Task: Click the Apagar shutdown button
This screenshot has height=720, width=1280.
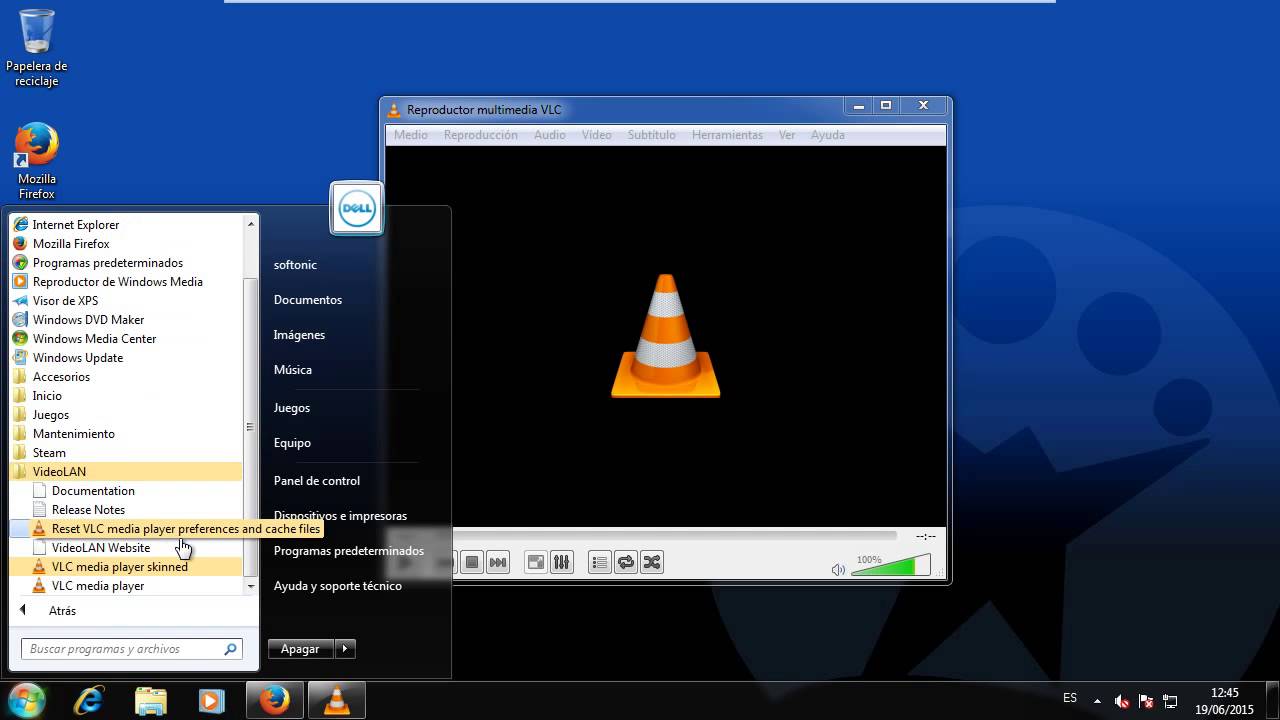Action: [300, 649]
